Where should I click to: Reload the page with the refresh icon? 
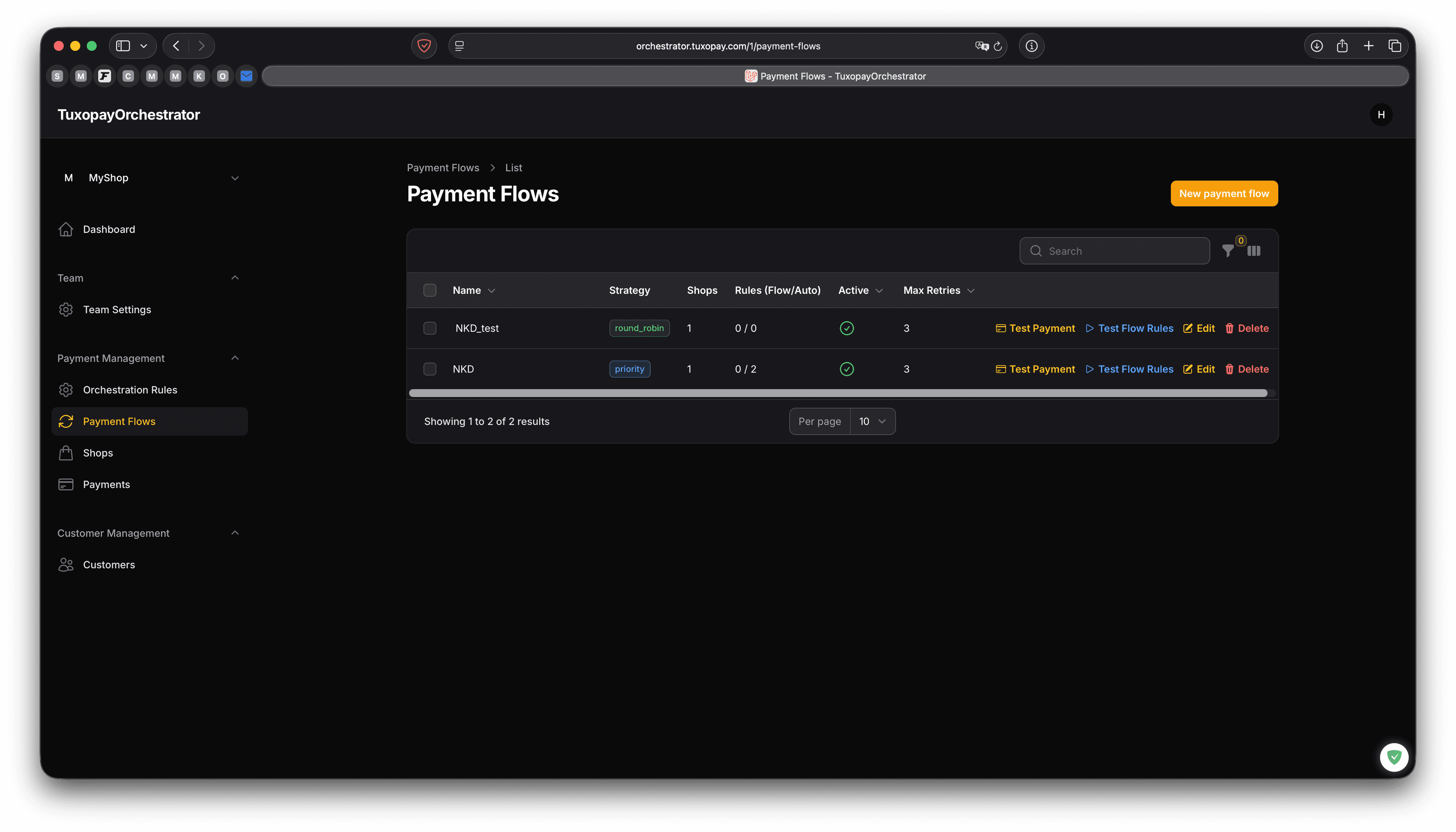(x=998, y=46)
